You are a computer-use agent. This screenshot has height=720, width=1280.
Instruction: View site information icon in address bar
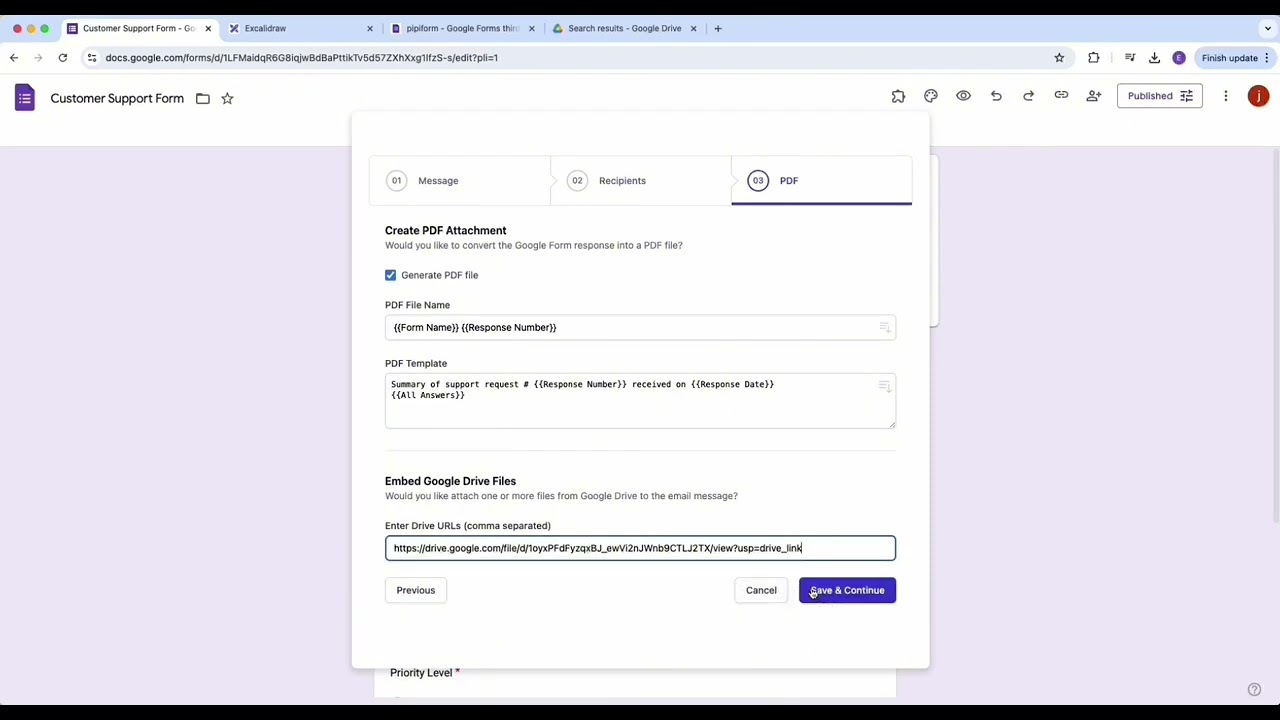pyautogui.click(x=92, y=58)
